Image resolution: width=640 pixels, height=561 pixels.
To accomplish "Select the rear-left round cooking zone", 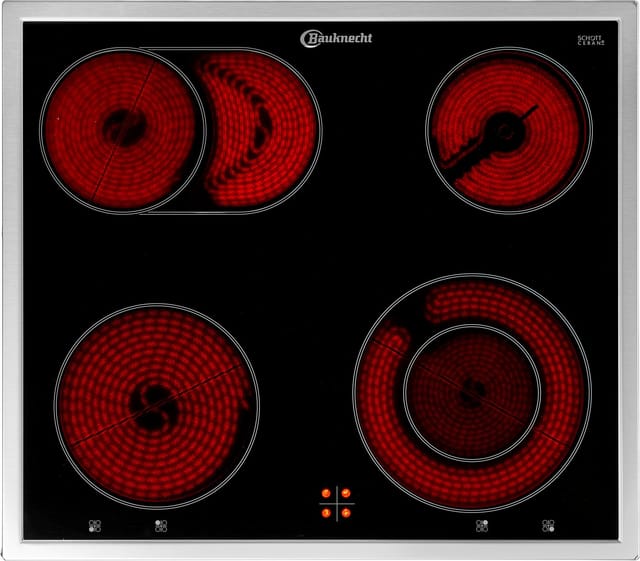I will coord(122,130).
